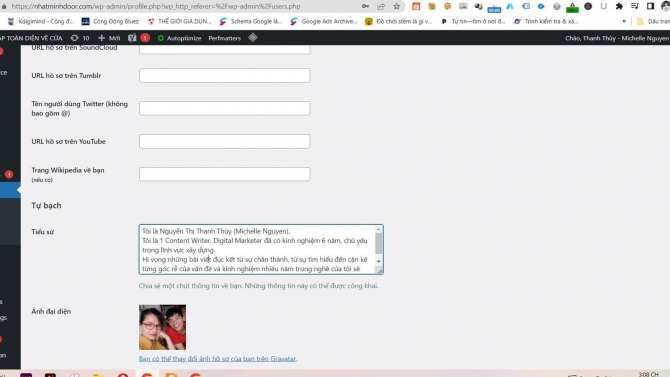Open the Schema Google bookmark
This screenshot has height=377, width=670.
251,21
